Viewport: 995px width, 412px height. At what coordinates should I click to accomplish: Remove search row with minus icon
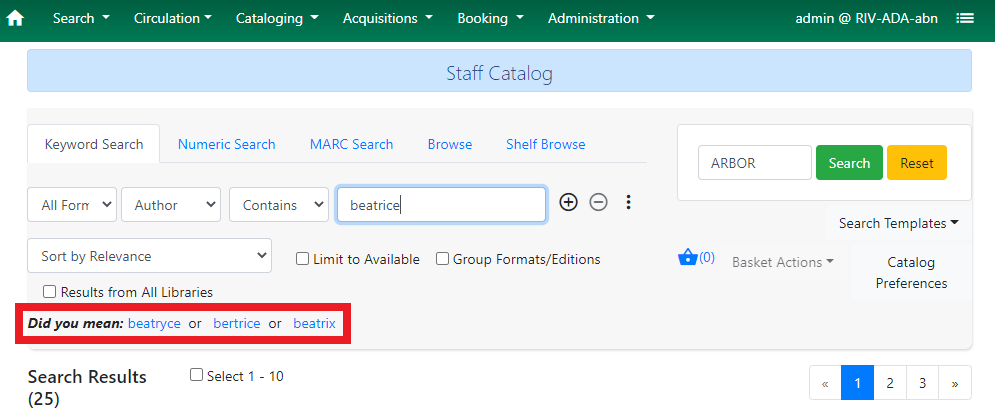(x=598, y=203)
